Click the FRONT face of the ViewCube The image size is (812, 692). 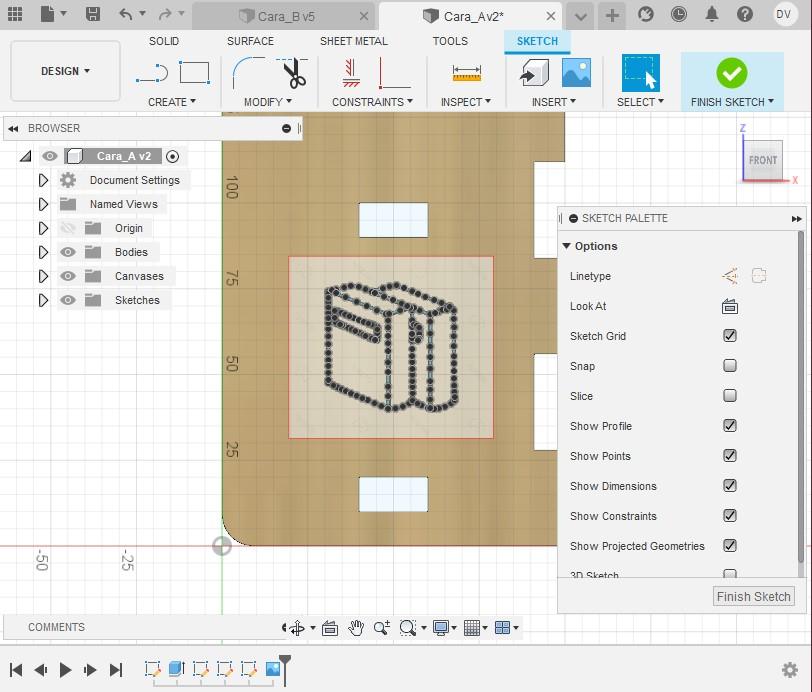(762, 160)
